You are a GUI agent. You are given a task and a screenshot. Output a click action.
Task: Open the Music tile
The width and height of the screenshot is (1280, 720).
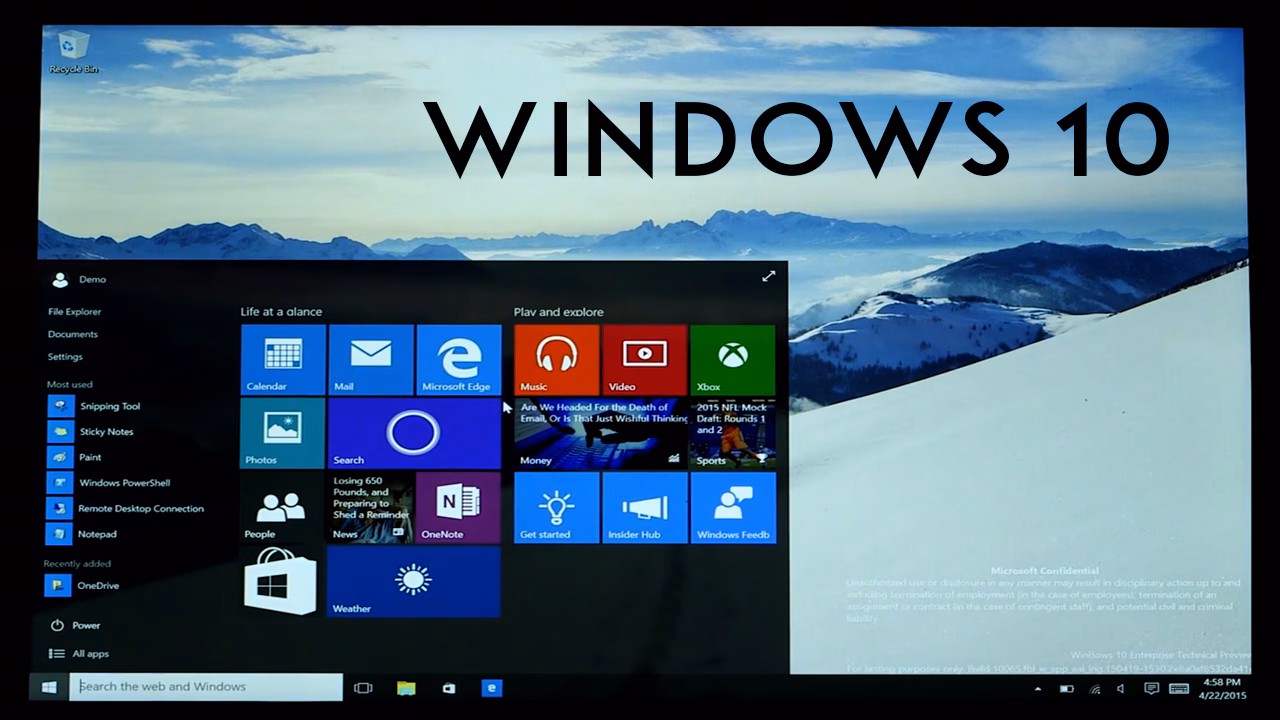(556, 360)
